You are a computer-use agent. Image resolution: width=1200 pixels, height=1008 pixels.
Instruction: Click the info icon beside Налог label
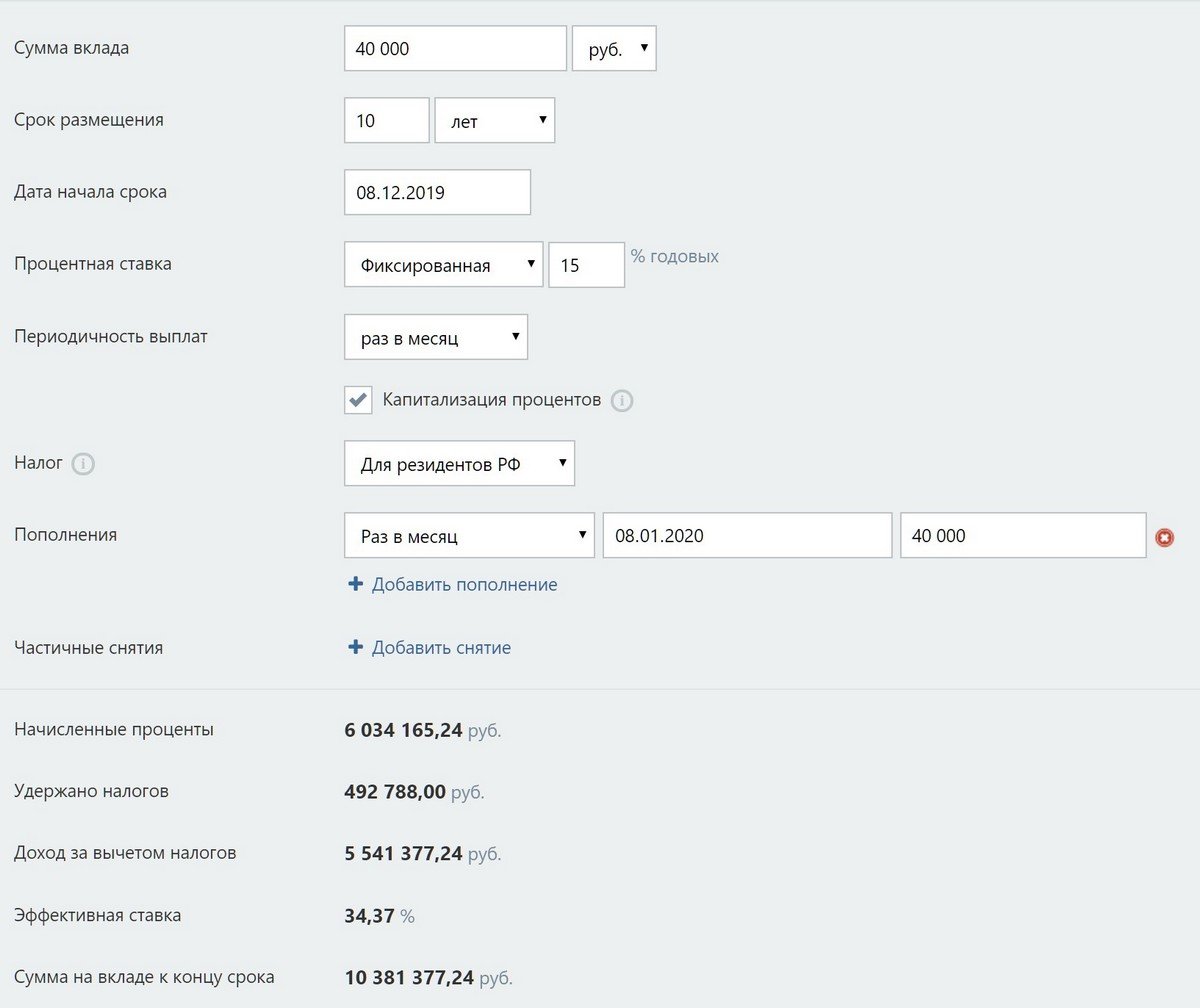point(84,464)
